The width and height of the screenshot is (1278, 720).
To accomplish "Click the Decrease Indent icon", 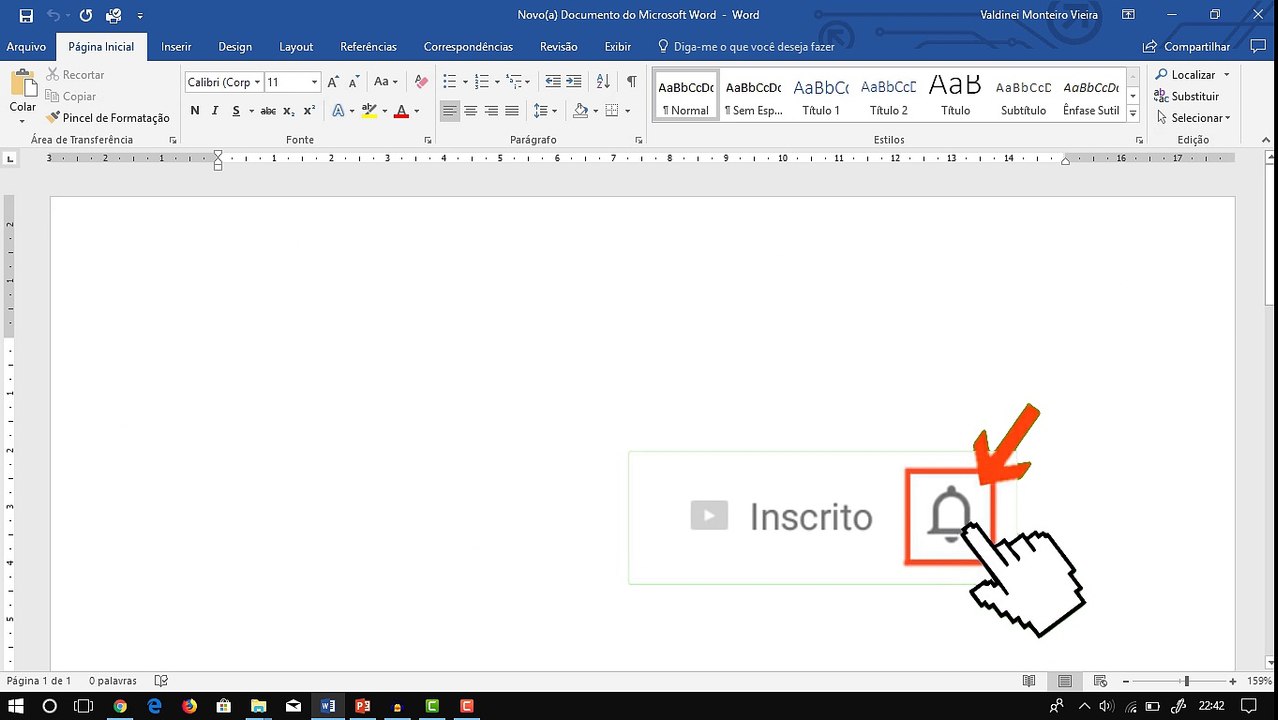I will (552, 82).
